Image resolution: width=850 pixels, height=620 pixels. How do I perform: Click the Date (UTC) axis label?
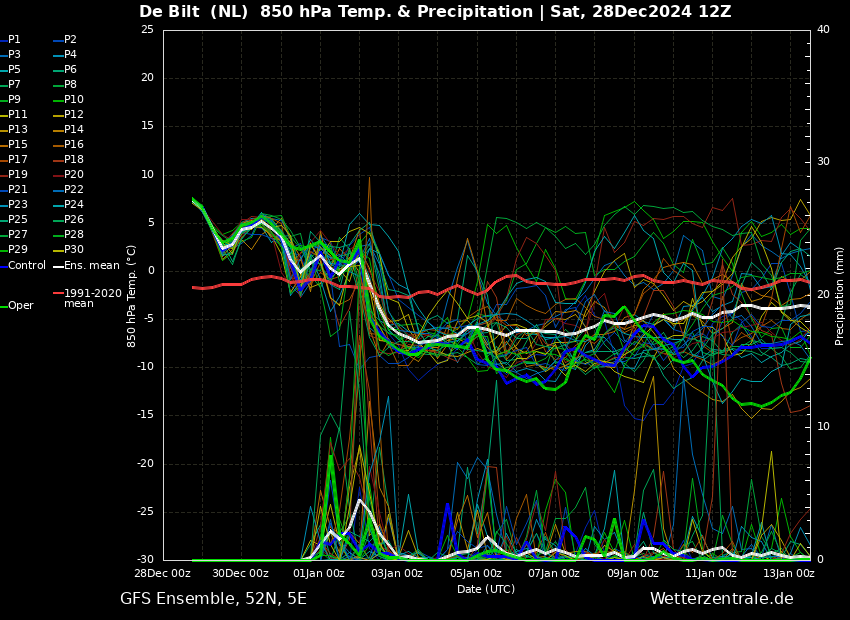(486, 589)
